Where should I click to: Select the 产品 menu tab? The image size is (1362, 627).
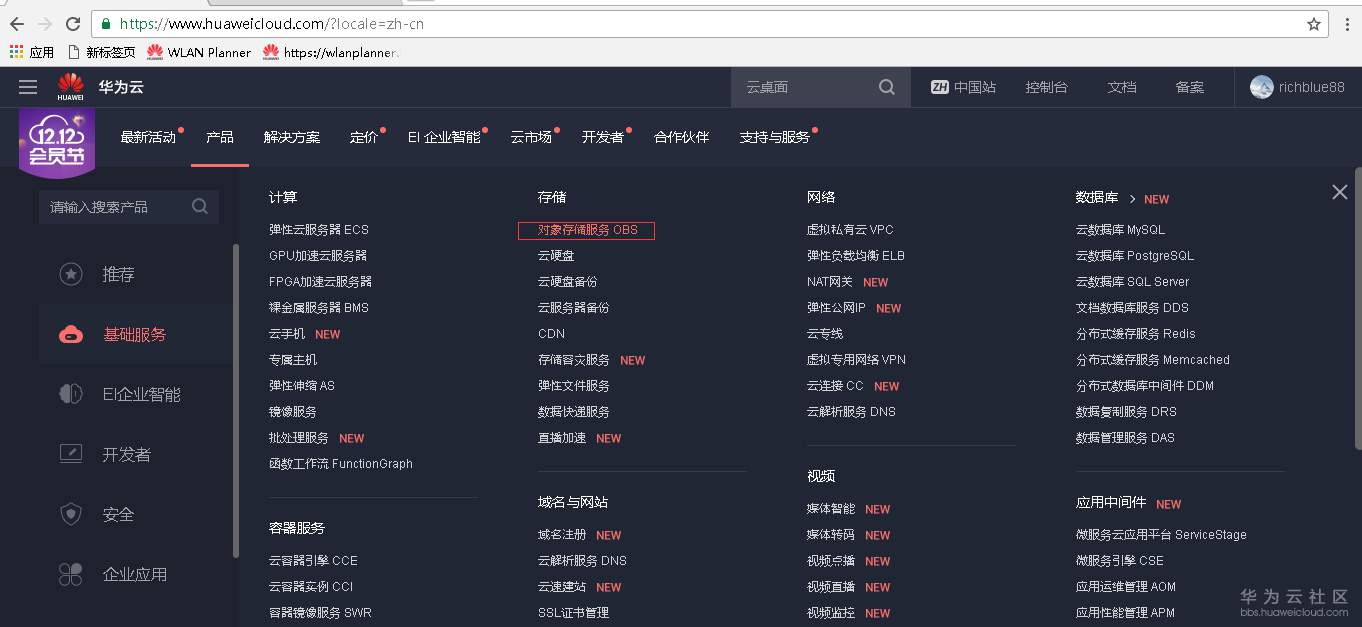pyautogui.click(x=220, y=137)
